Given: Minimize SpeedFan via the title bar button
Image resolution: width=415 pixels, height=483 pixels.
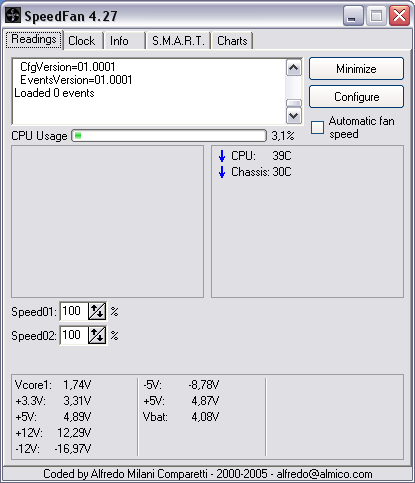Looking at the screenshot, I should coord(353,15).
